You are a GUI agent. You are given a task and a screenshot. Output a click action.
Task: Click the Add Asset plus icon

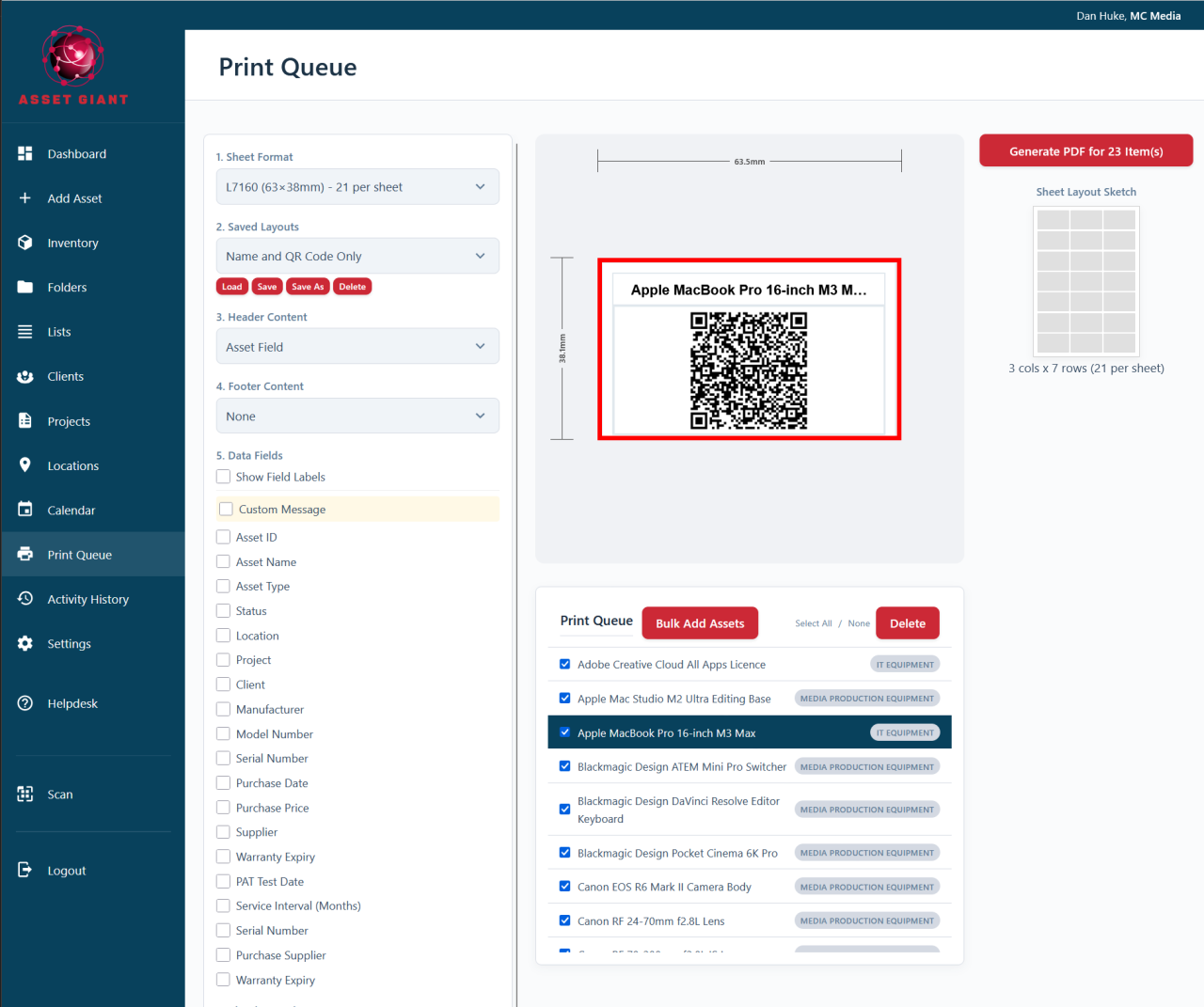click(25, 198)
